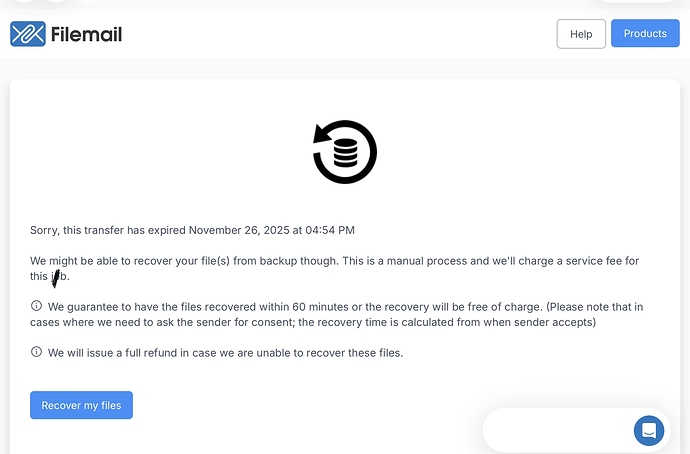Open the live chat widget icon
The height and width of the screenshot is (454, 690).
click(649, 431)
